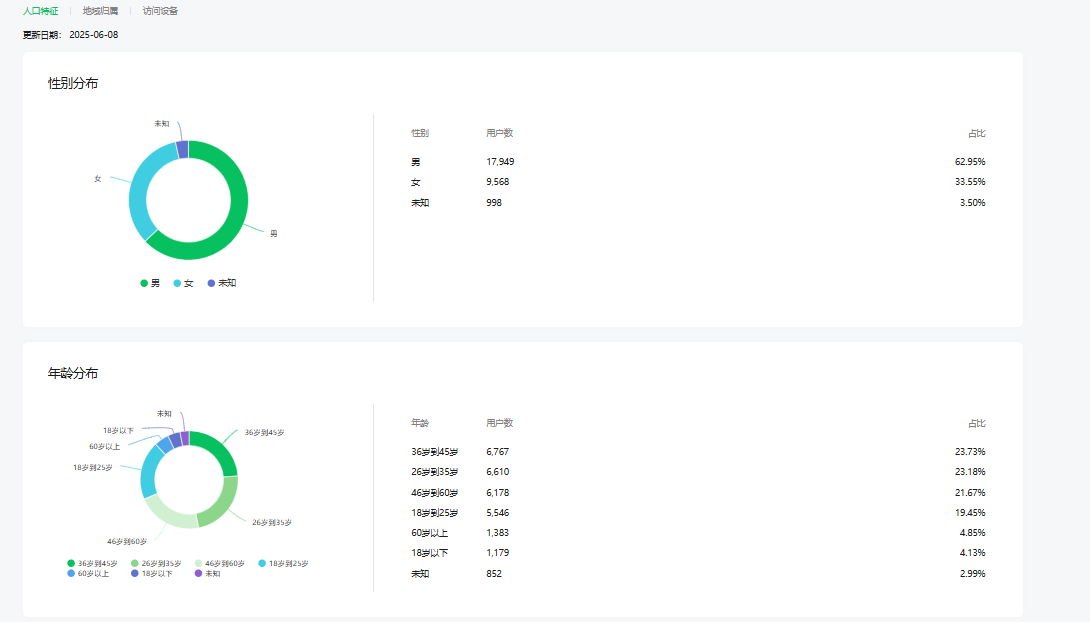
Task: Click the 年龄分布 section title
Action: click(x=73, y=373)
